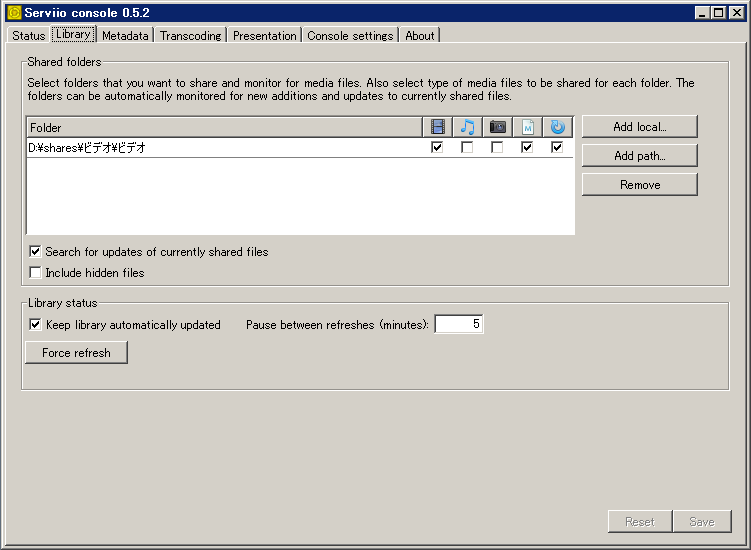The height and width of the screenshot is (550, 751).
Task: Click the blue refresh arrow column icon
Action: coord(557,127)
